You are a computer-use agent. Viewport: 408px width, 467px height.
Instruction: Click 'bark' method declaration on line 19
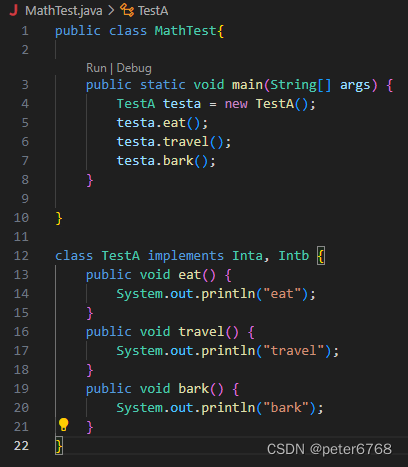(194, 389)
